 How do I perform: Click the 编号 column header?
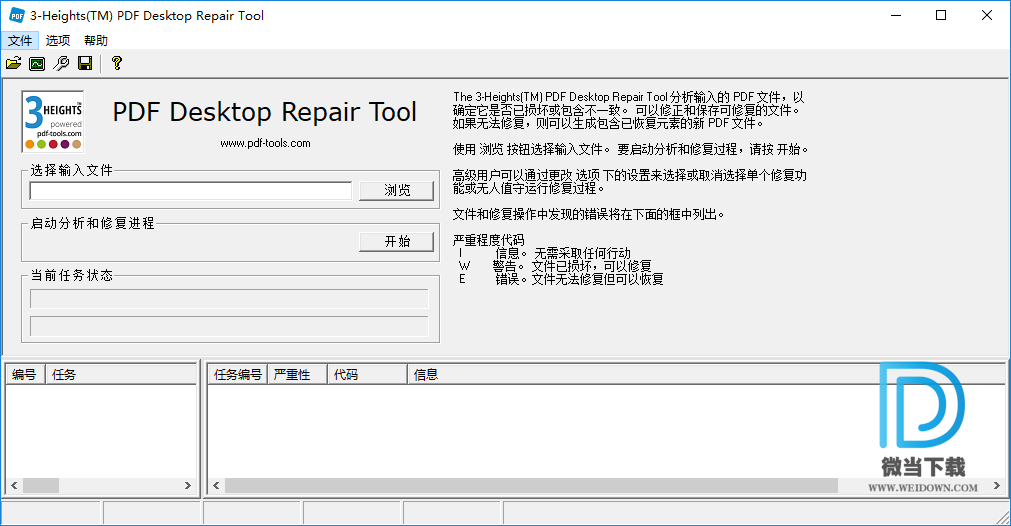25,375
